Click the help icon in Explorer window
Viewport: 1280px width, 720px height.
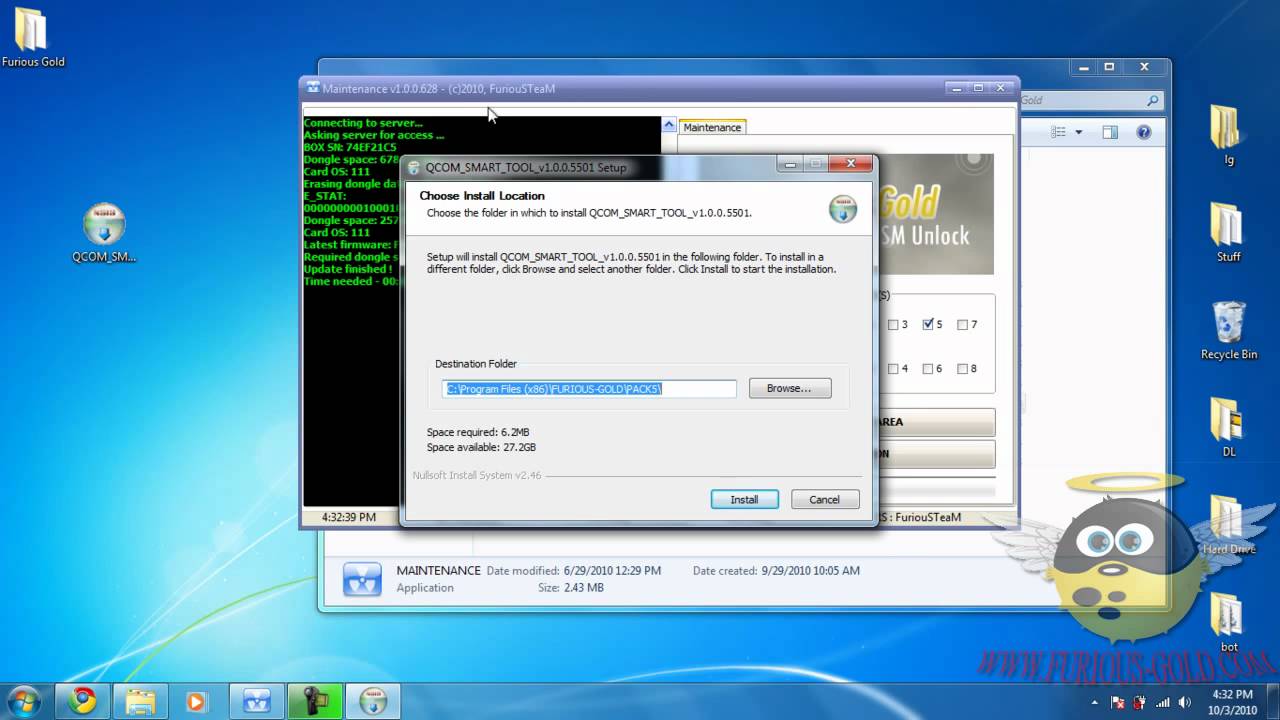[1144, 132]
